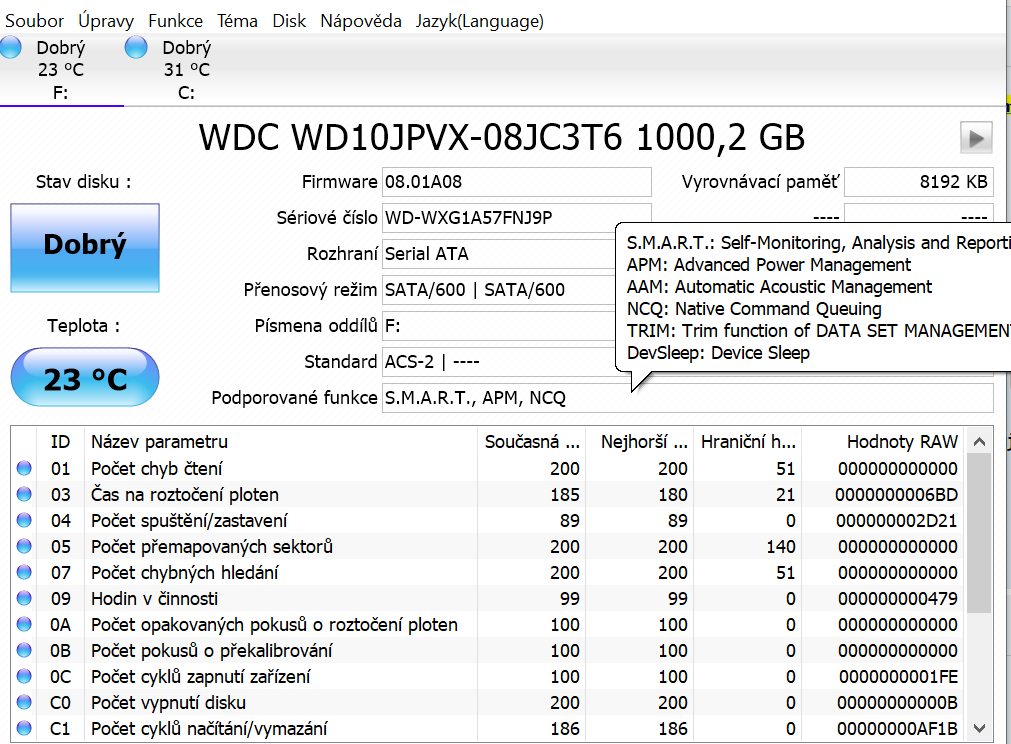Select the C: drive status orb
This screenshot has width=1011, height=744.
click(136, 47)
